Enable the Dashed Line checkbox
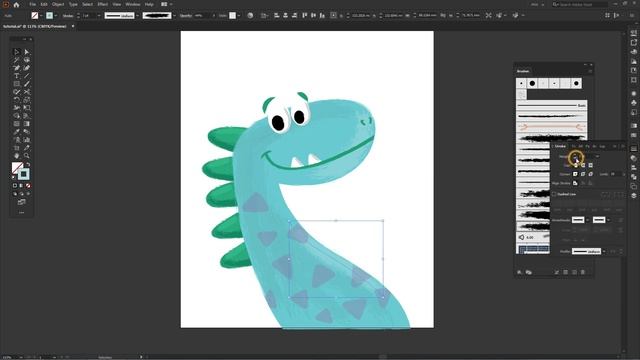The width and height of the screenshot is (640, 360). tap(554, 194)
